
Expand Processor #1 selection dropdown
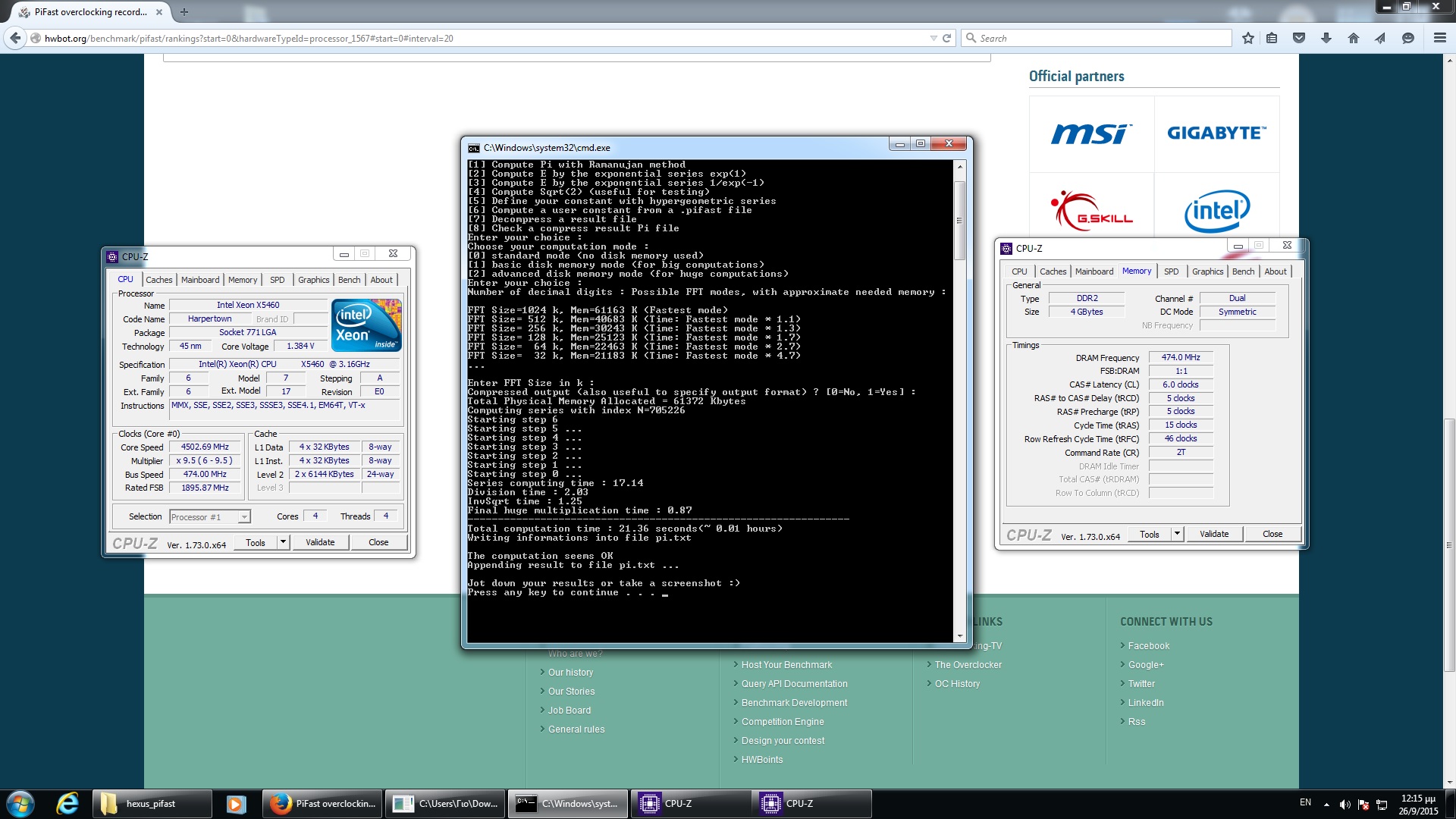tap(244, 517)
